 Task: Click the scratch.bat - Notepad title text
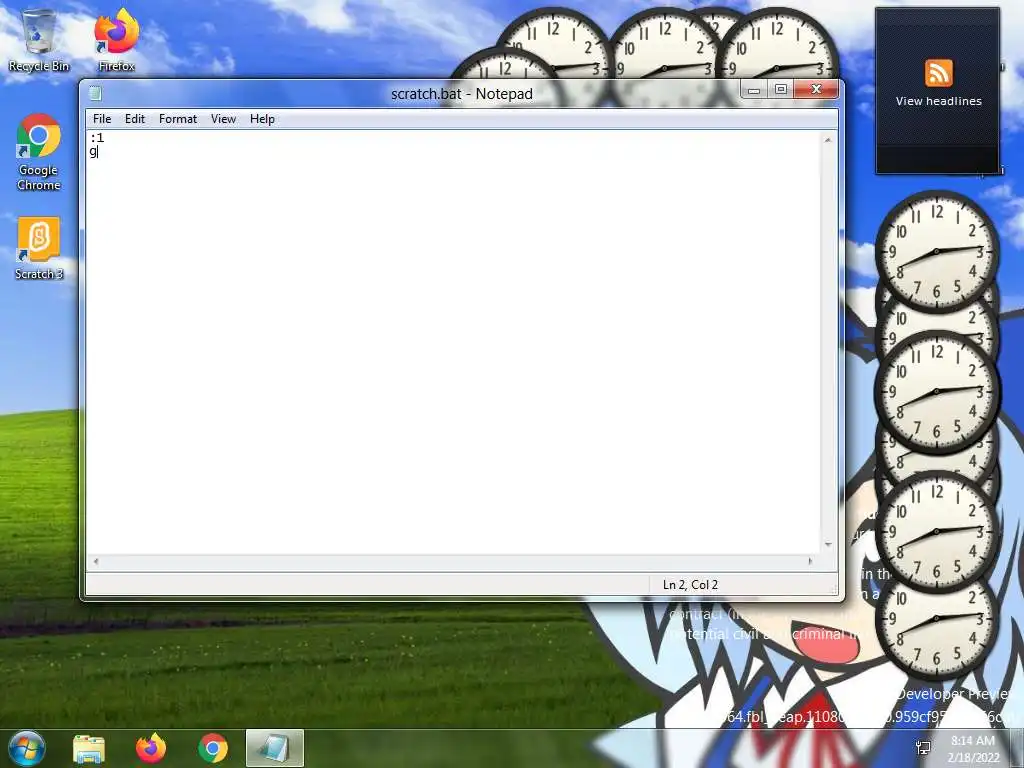pyautogui.click(x=462, y=94)
